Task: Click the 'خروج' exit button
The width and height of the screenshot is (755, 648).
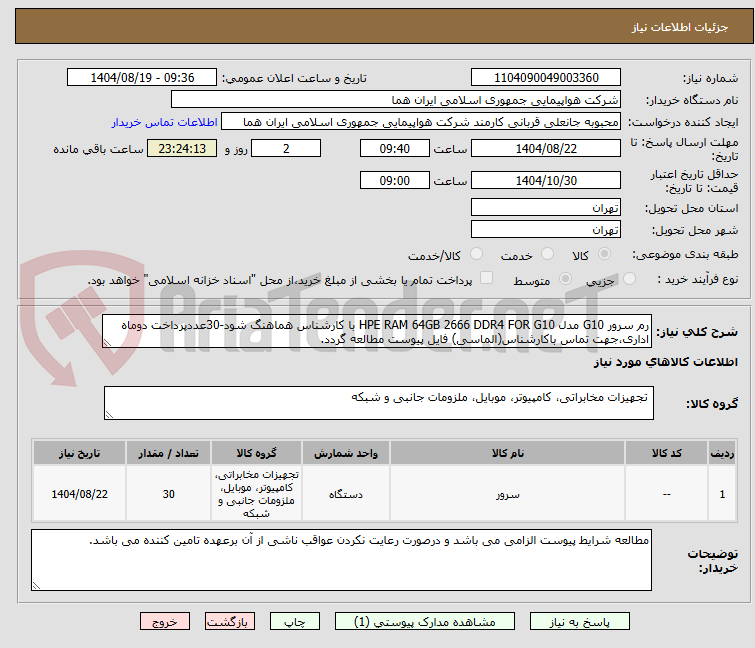Action: (x=166, y=621)
